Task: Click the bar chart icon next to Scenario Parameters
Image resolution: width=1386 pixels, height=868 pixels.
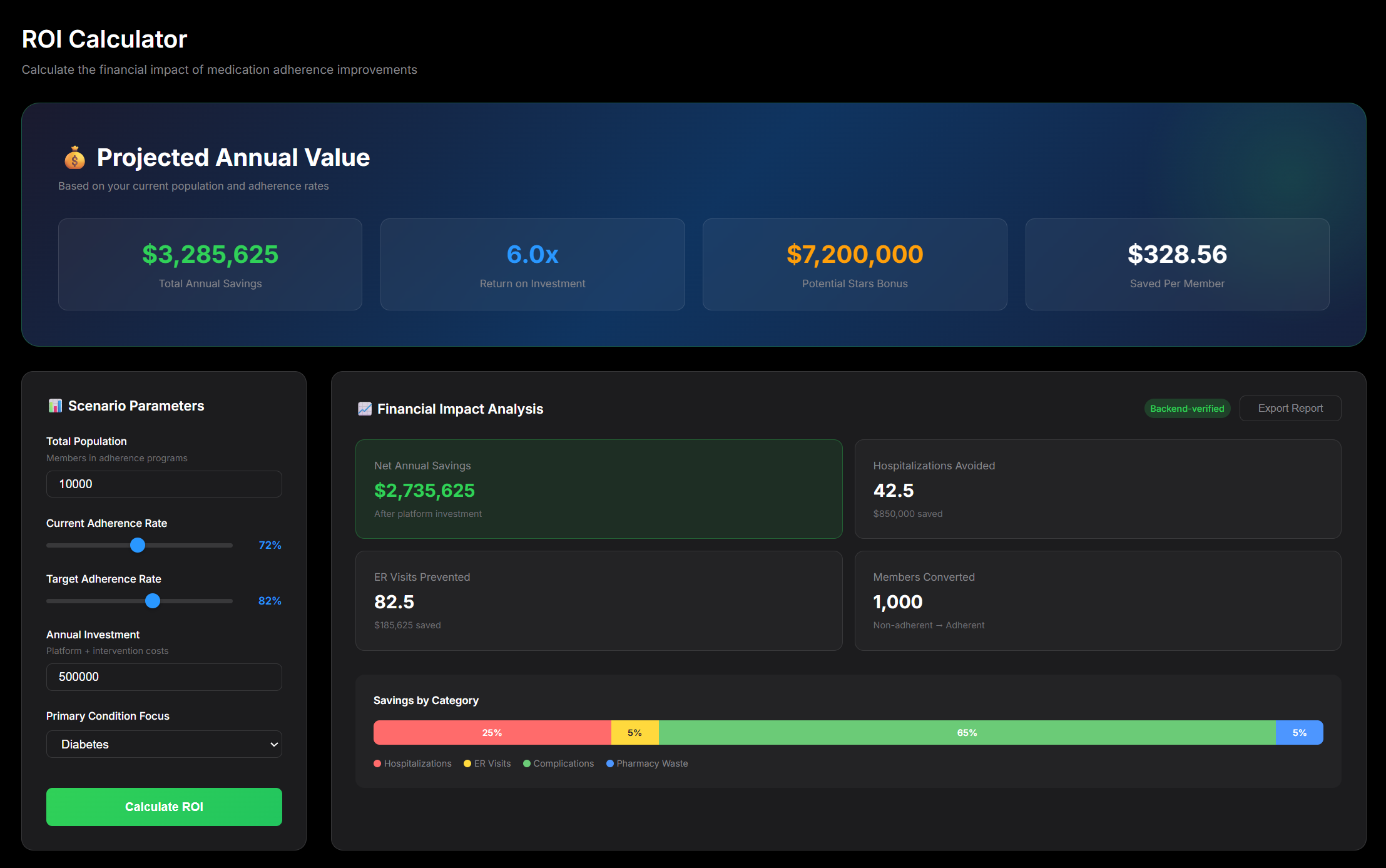Action: [x=55, y=406]
